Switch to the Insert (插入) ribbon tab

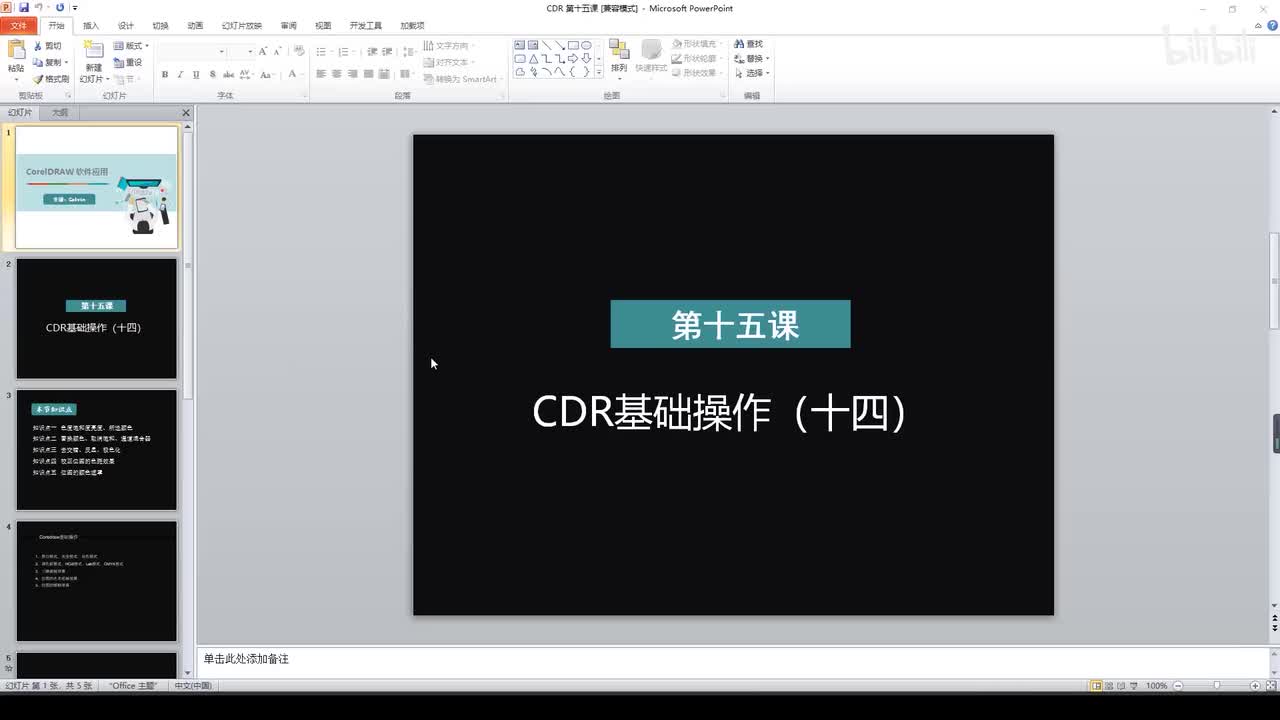pyautogui.click(x=91, y=26)
